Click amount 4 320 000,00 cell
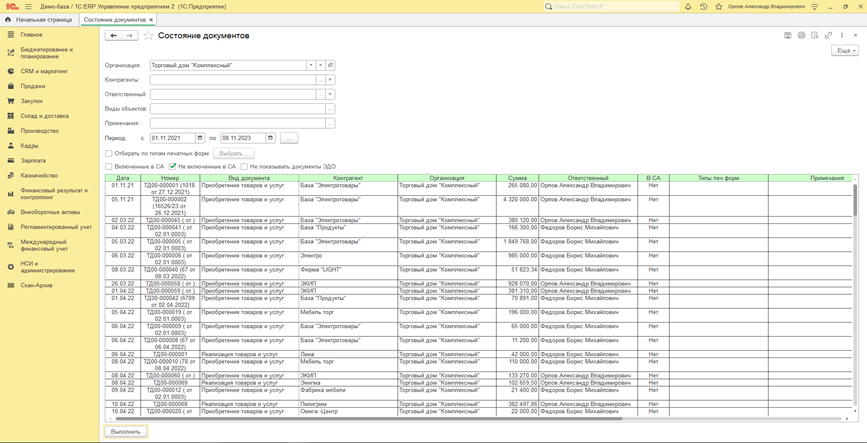Screen dimensions: 867x443 tap(517, 206)
